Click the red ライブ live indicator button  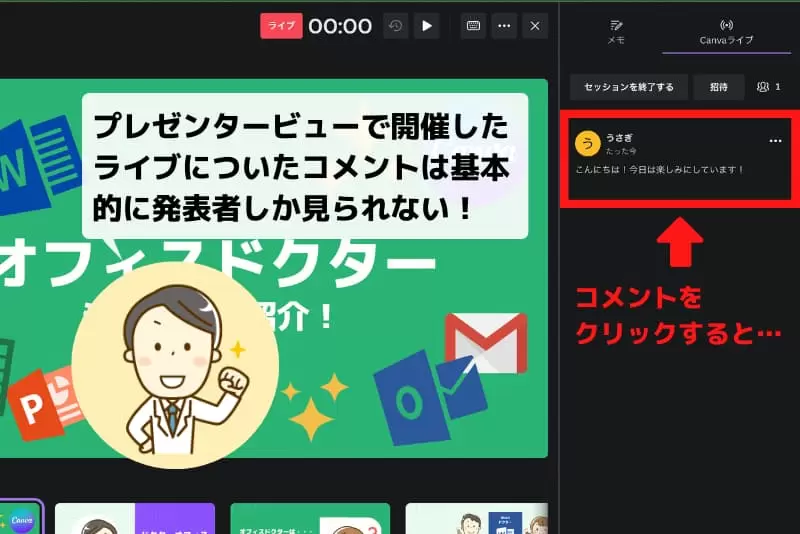[281, 26]
